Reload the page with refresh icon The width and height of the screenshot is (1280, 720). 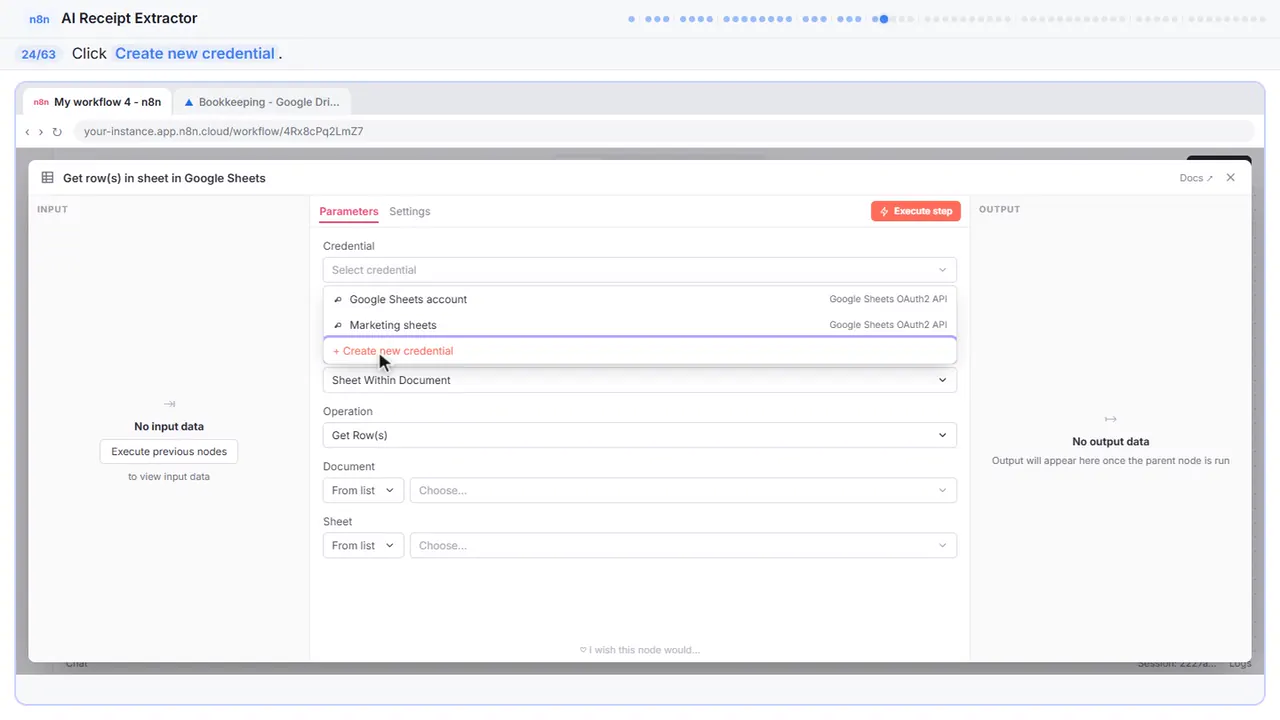pyautogui.click(x=57, y=132)
